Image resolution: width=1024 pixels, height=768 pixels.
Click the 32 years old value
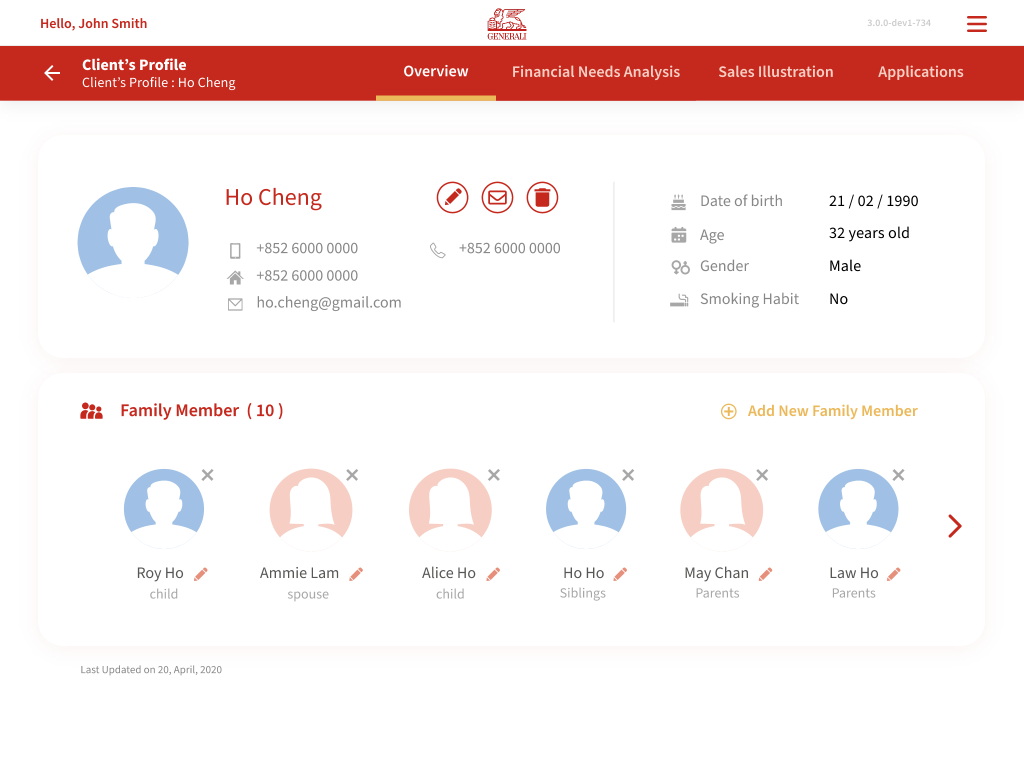pyautogui.click(x=869, y=233)
